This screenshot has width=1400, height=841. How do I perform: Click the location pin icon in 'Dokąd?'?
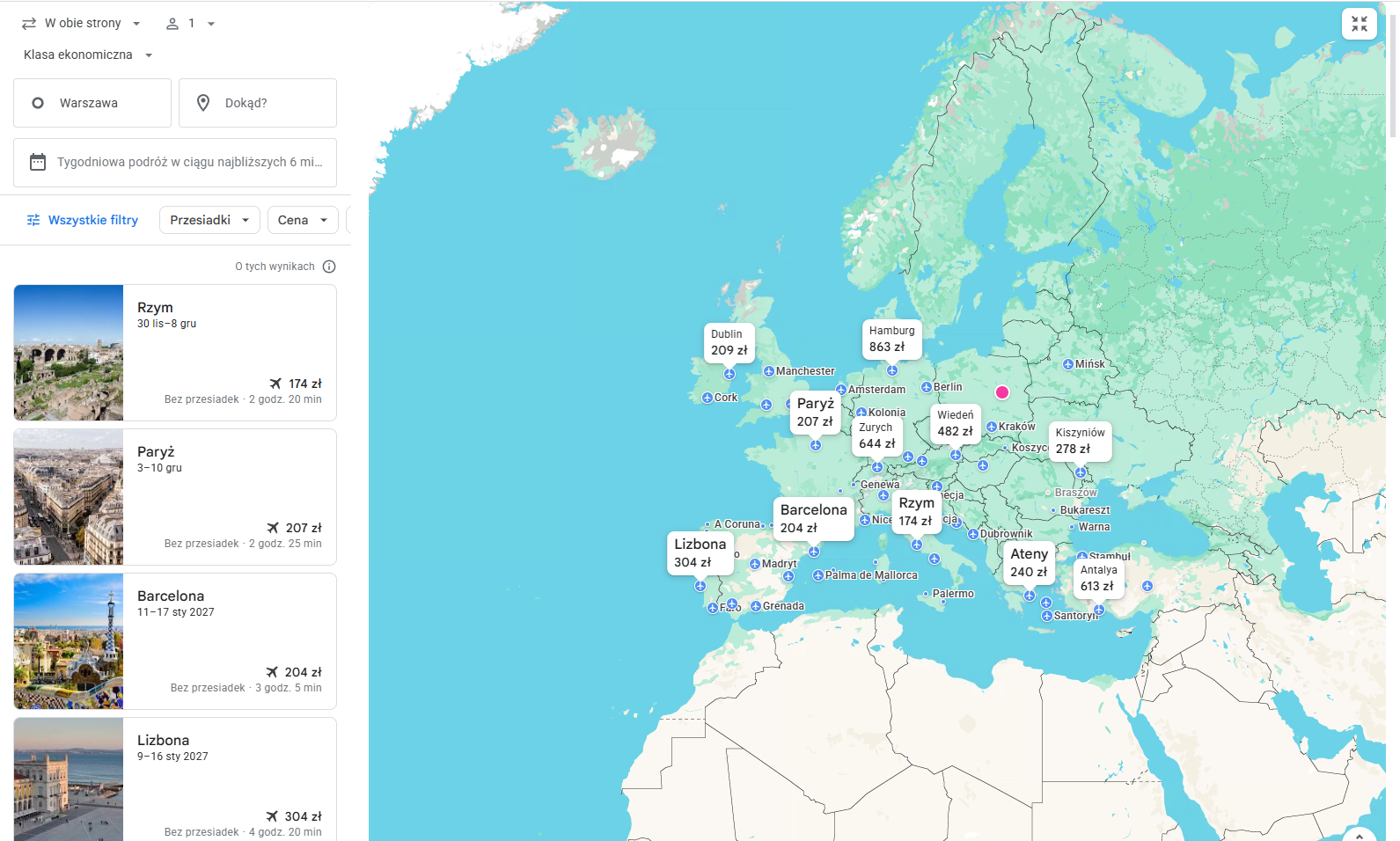tap(203, 103)
